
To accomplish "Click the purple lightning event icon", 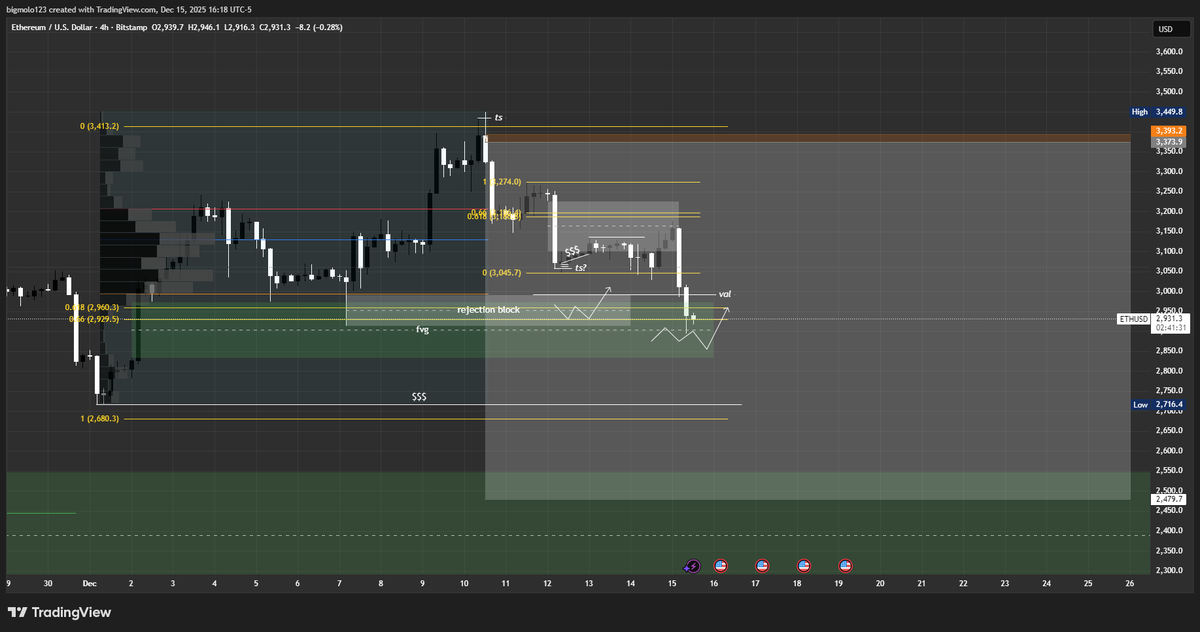I will [x=692, y=565].
